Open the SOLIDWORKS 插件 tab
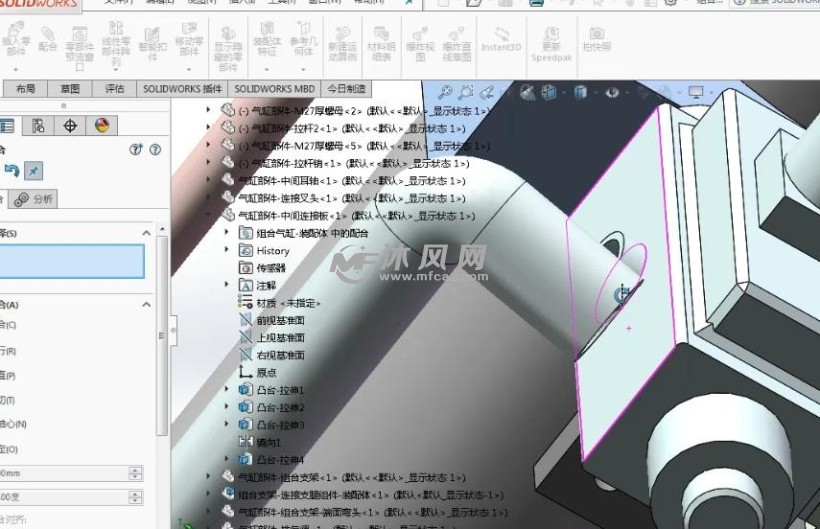The width and height of the screenshot is (820, 529). click(x=183, y=89)
